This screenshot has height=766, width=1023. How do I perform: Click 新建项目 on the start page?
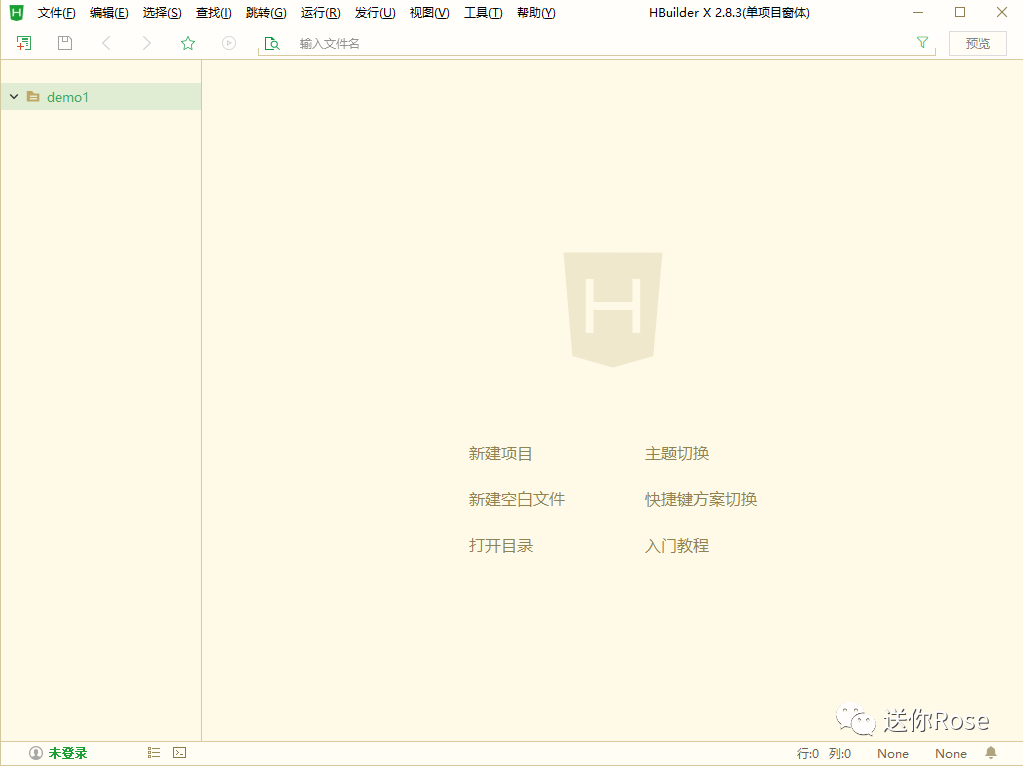pos(500,453)
